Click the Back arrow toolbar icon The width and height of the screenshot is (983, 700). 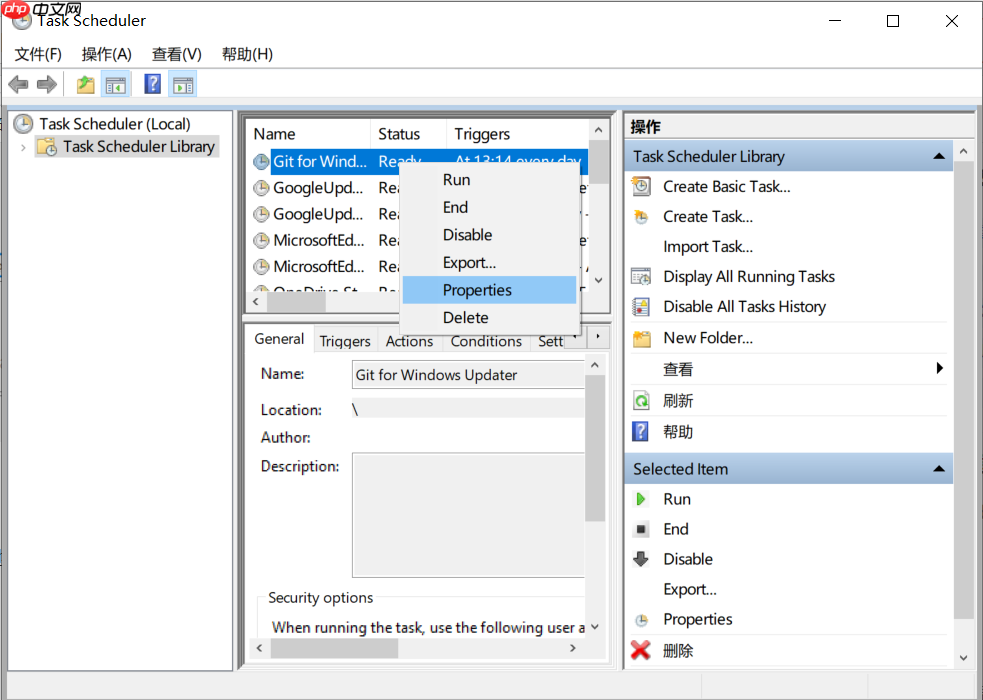point(18,84)
